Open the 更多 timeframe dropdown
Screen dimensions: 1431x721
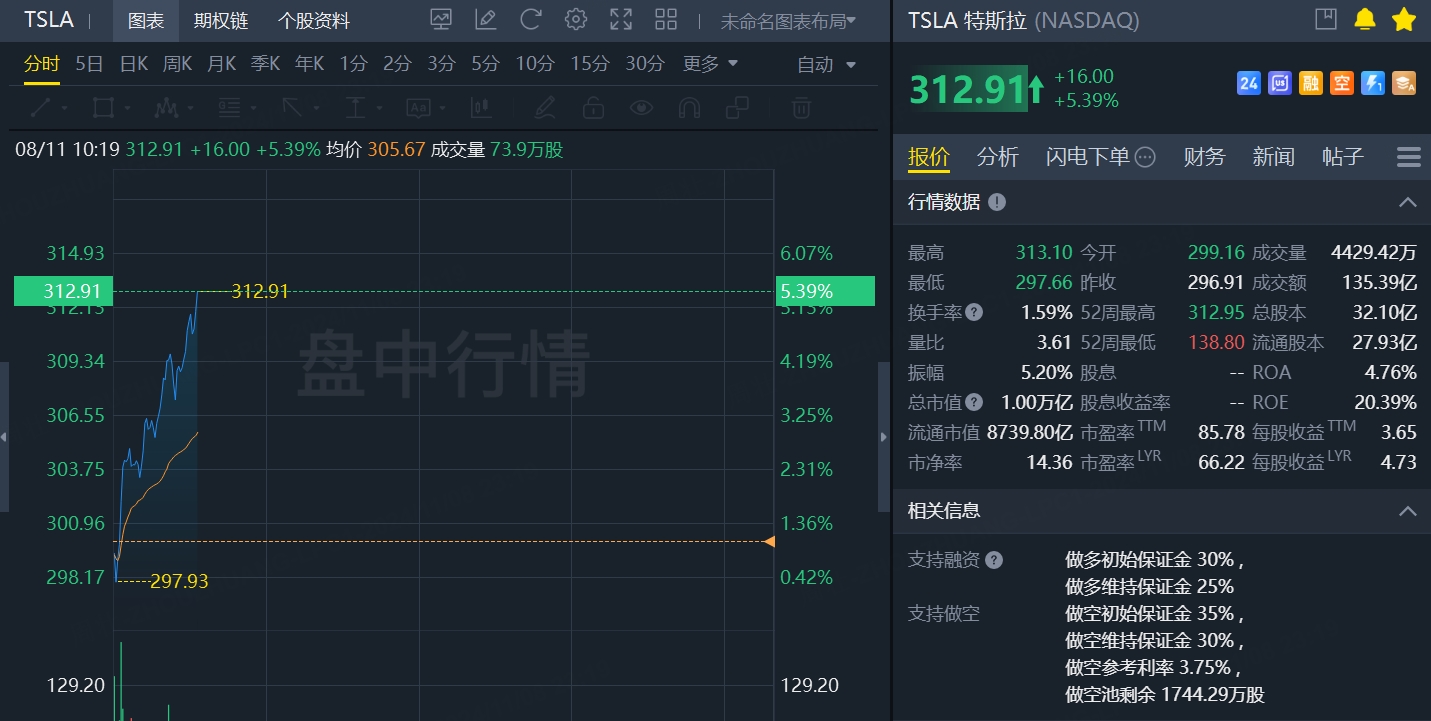pos(710,64)
